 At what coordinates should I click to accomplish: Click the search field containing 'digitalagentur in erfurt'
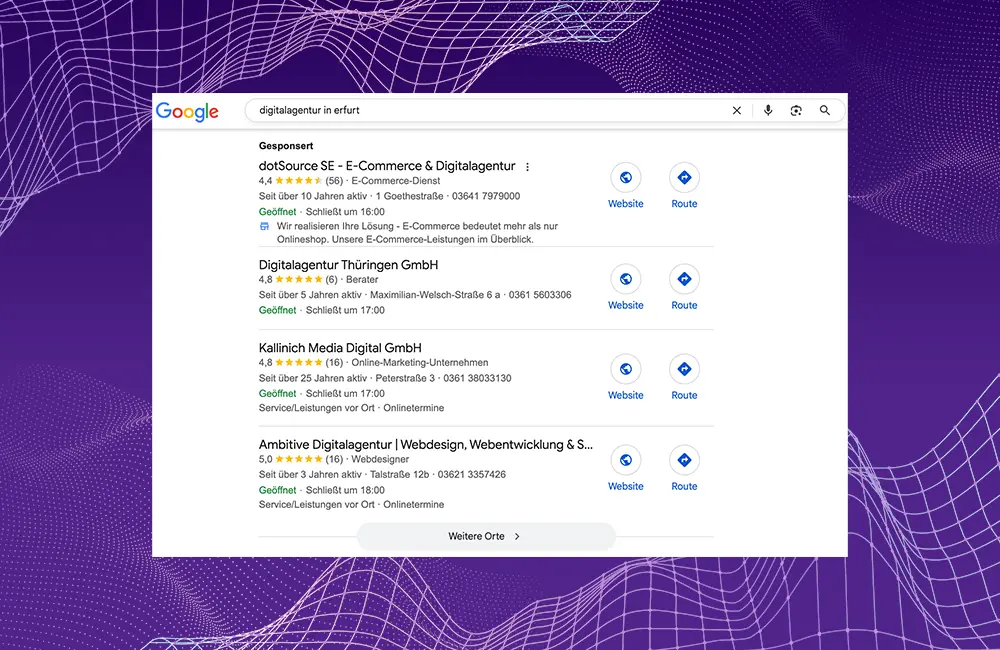click(x=480, y=111)
